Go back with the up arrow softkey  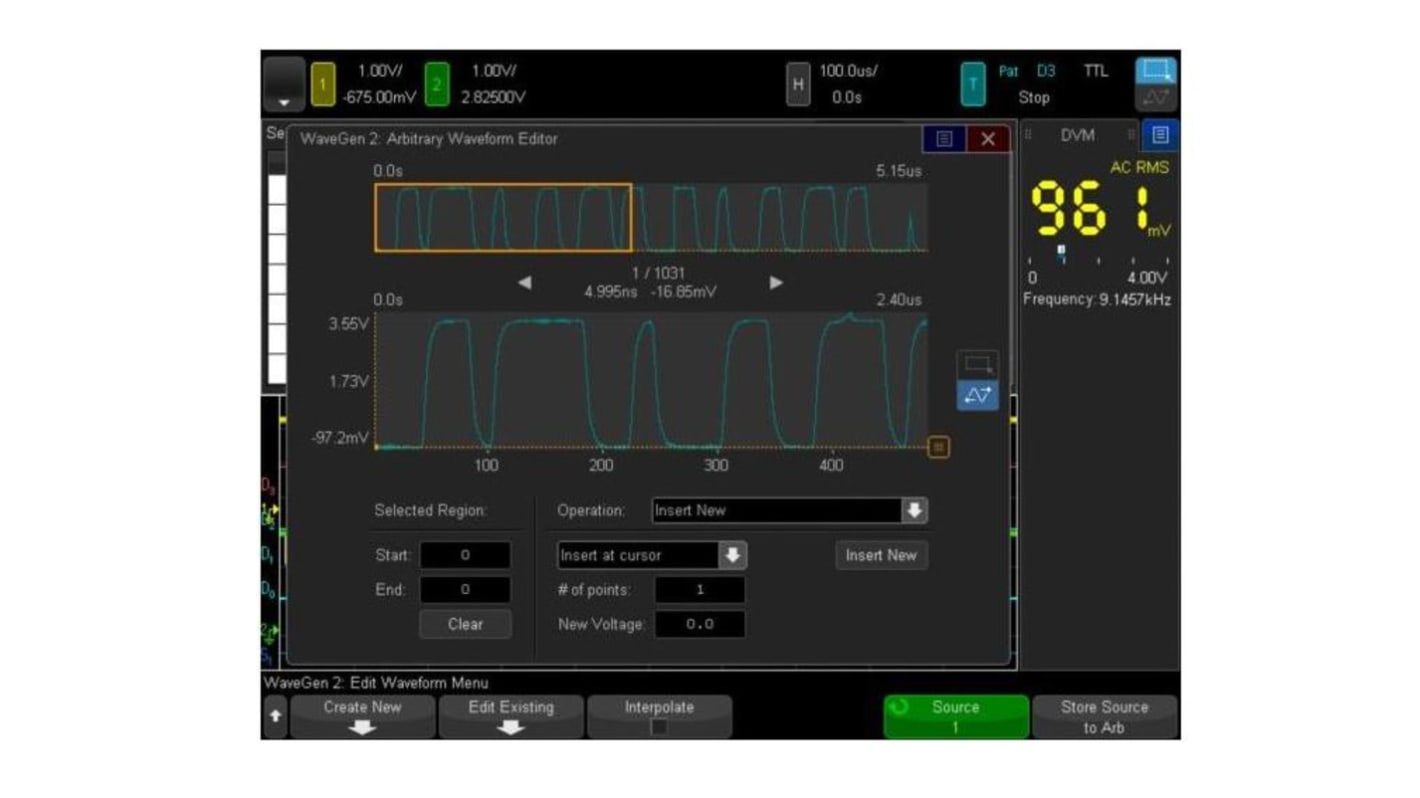[x=276, y=717]
